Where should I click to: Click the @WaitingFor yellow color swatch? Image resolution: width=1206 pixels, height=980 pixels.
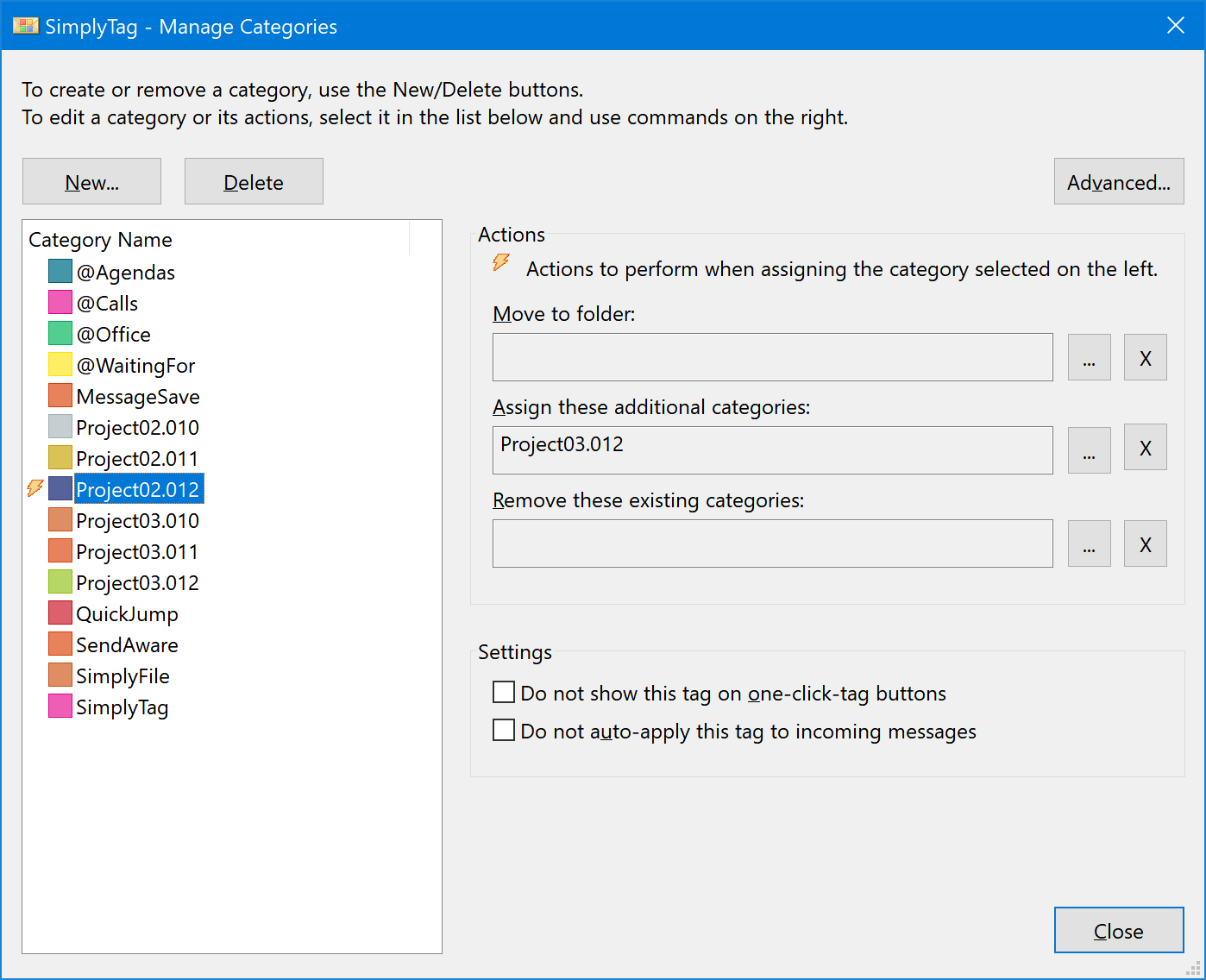point(60,364)
